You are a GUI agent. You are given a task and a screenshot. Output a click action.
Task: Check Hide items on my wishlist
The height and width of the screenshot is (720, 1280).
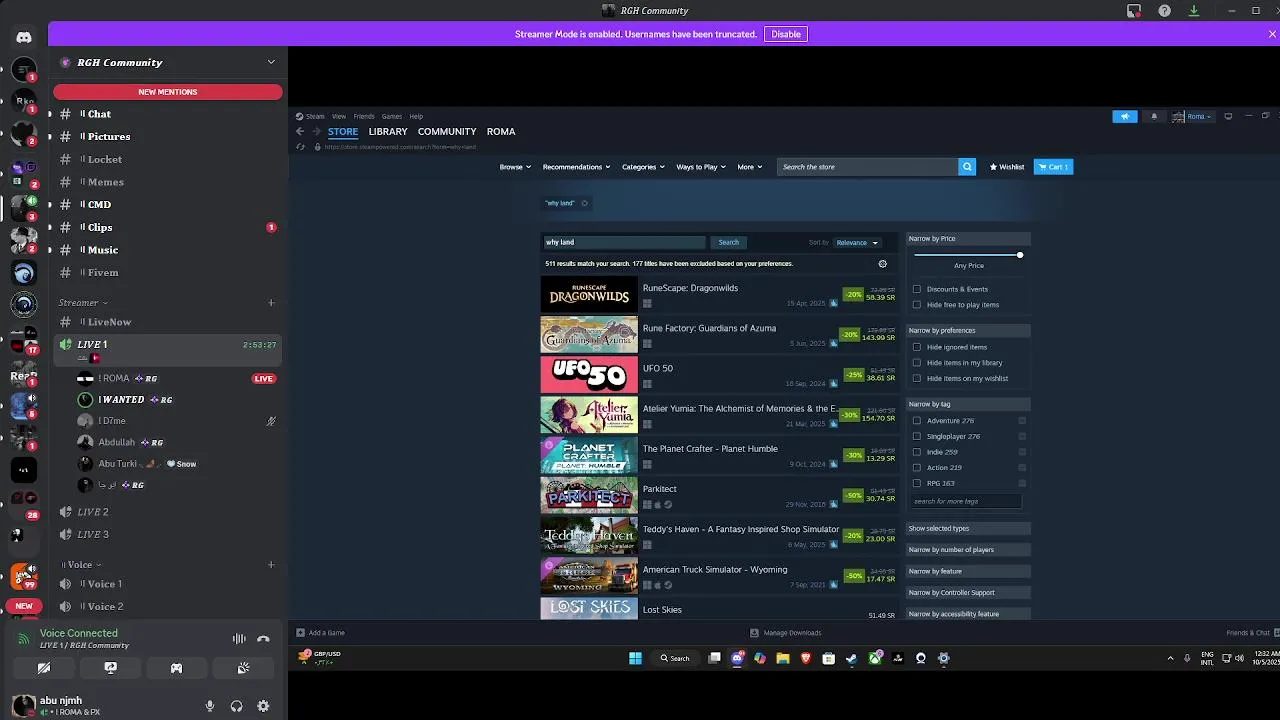pyautogui.click(x=917, y=379)
